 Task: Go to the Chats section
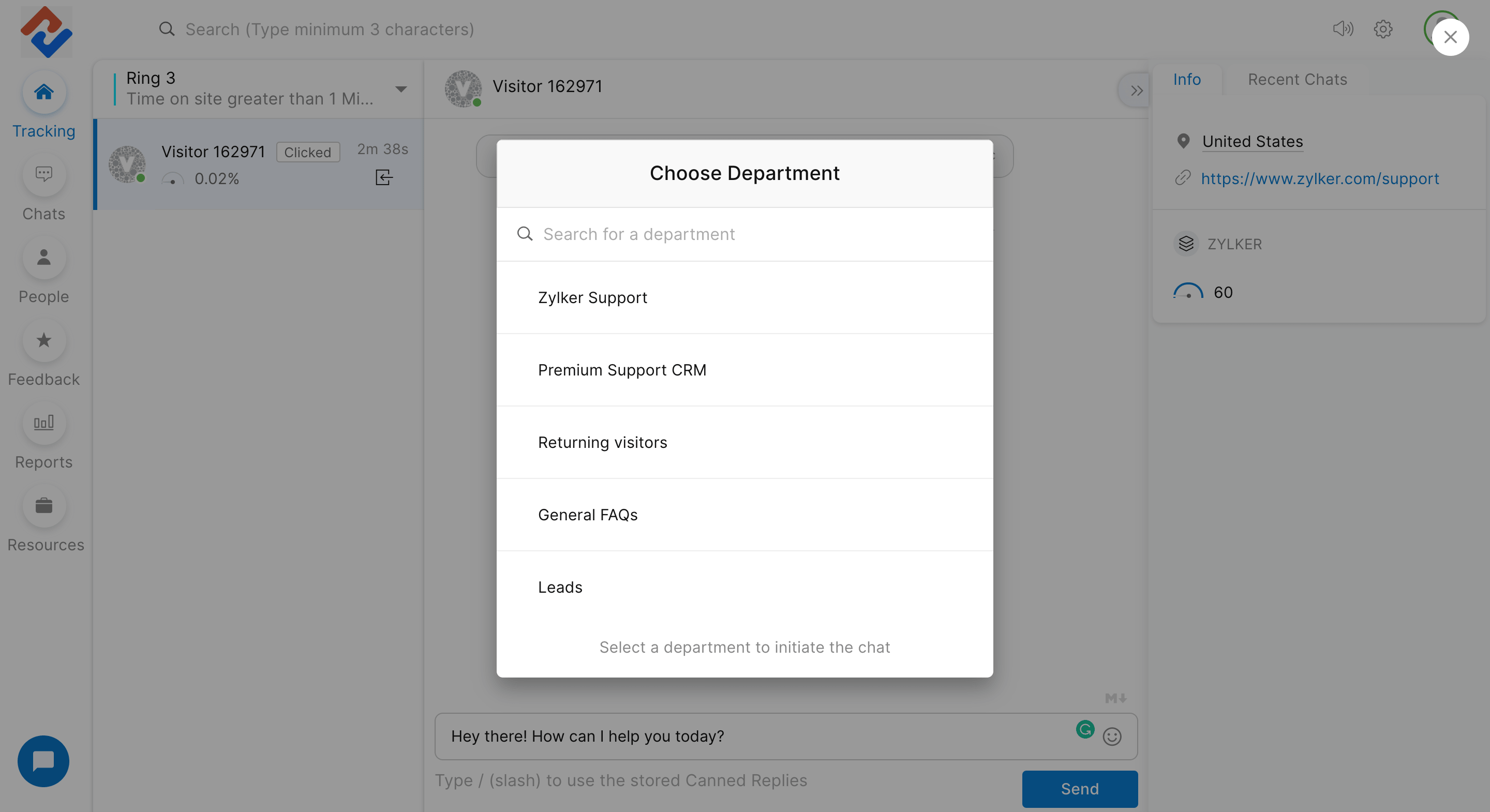click(x=43, y=175)
